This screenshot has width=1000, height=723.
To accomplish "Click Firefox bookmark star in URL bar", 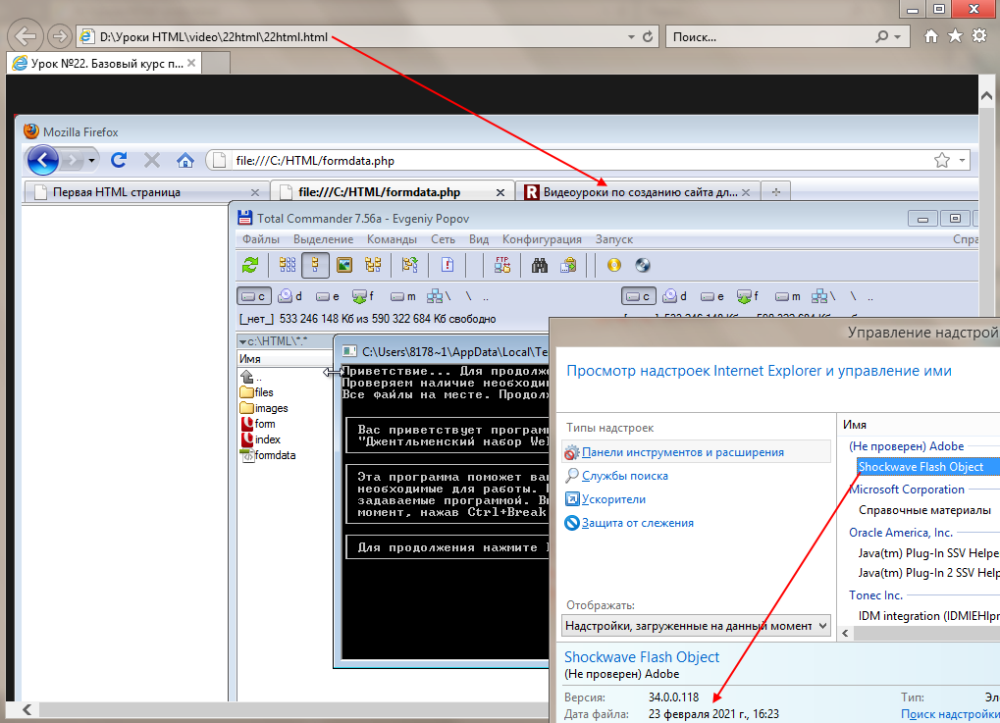I will [x=942, y=160].
